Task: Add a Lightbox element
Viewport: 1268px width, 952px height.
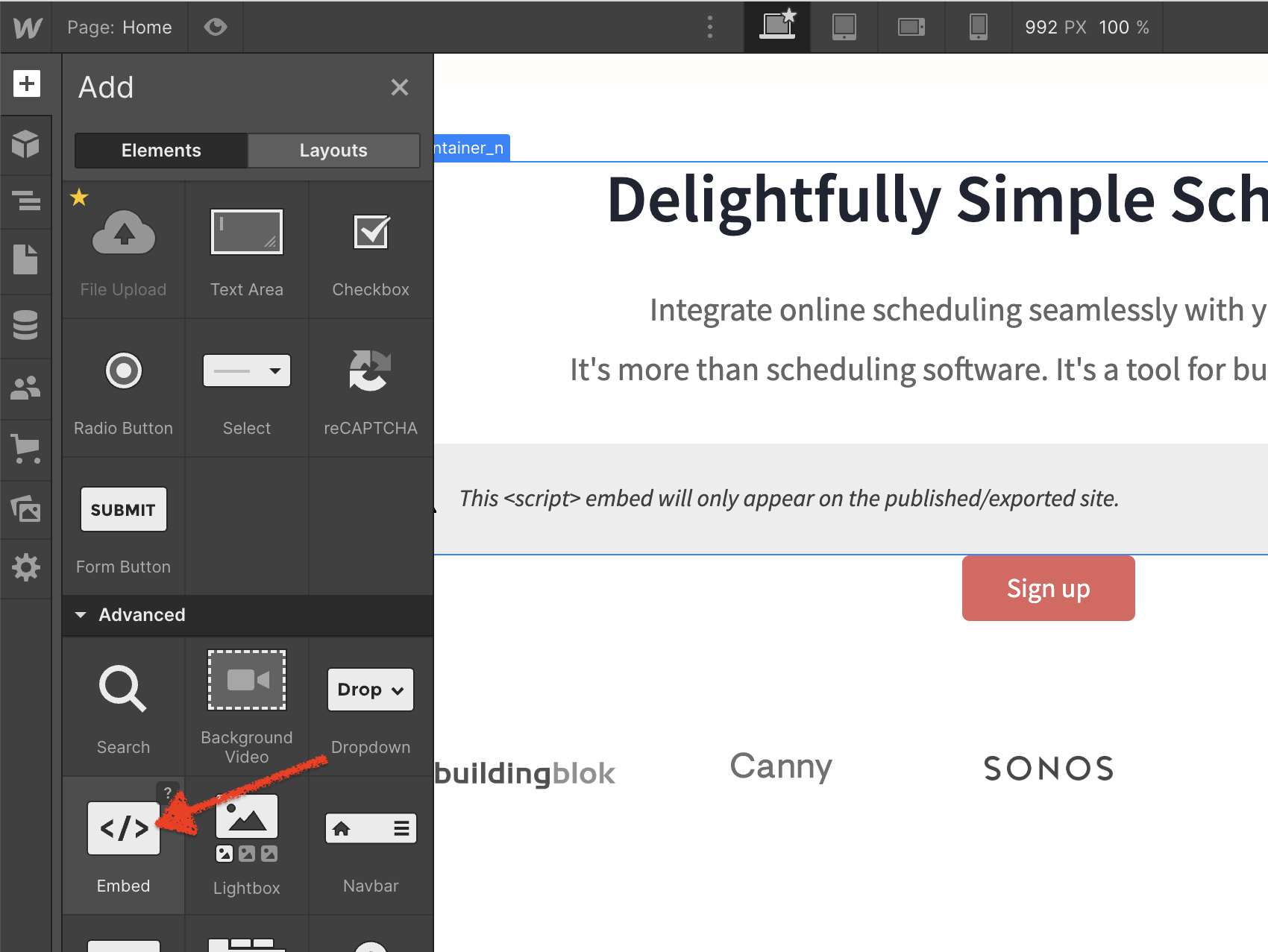Action: click(x=247, y=845)
